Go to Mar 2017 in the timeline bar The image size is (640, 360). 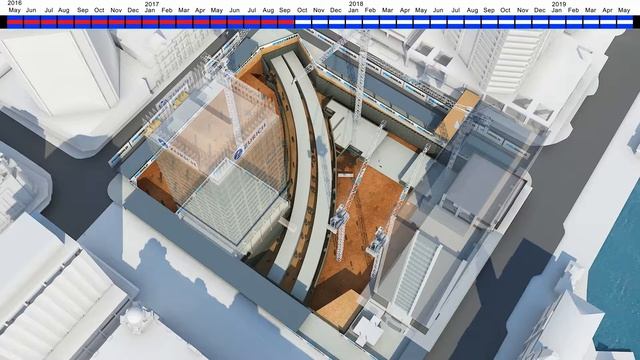184,22
